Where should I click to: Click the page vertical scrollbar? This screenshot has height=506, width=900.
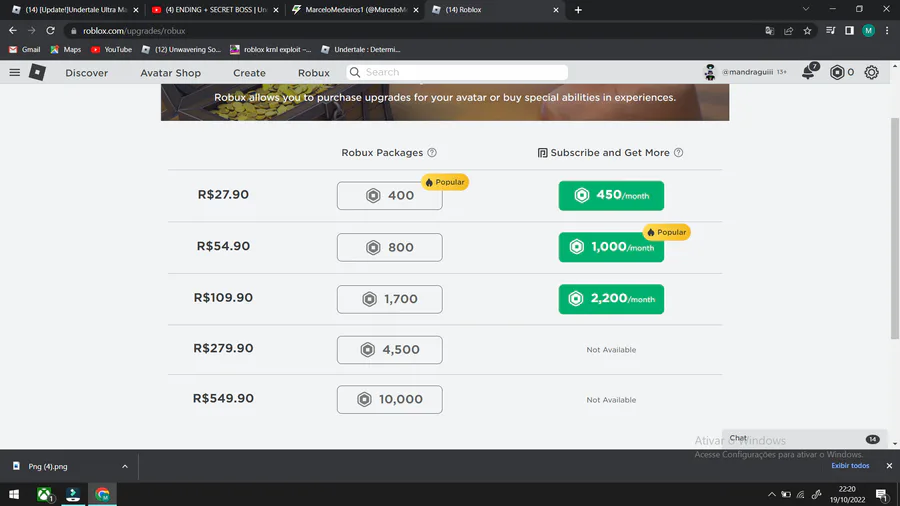(x=895, y=228)
